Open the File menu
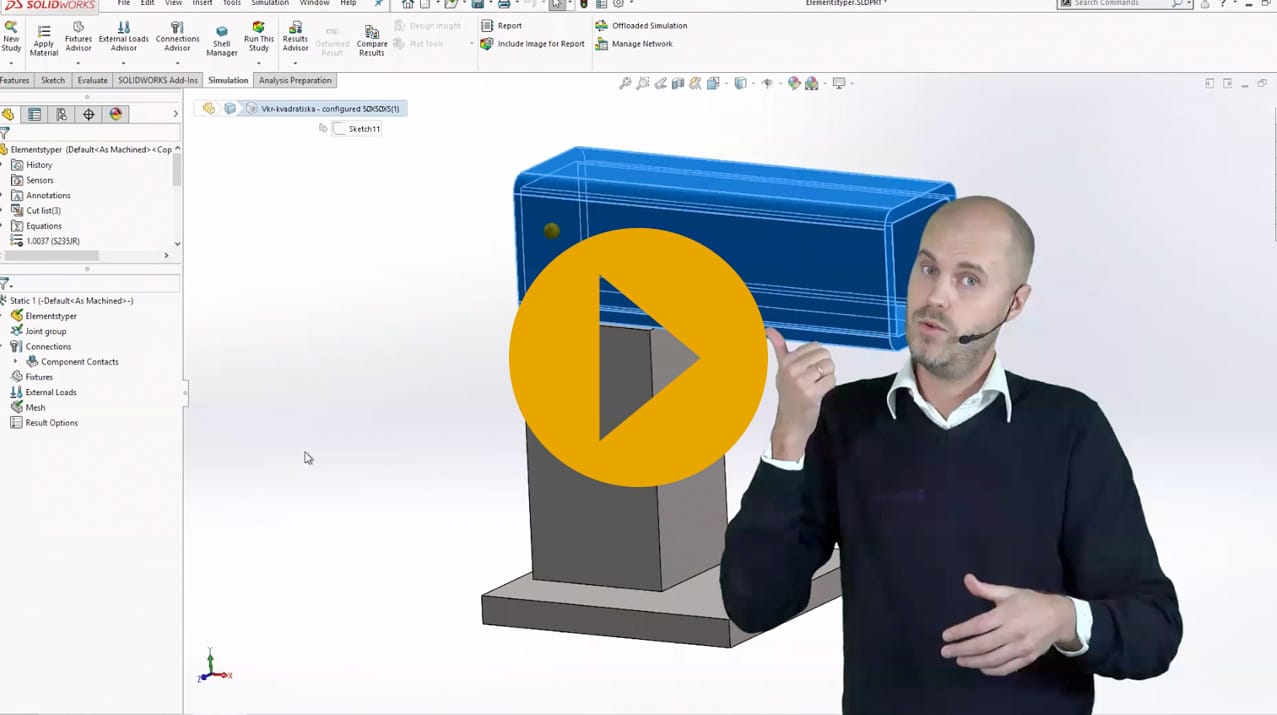 tap(124, 4)
